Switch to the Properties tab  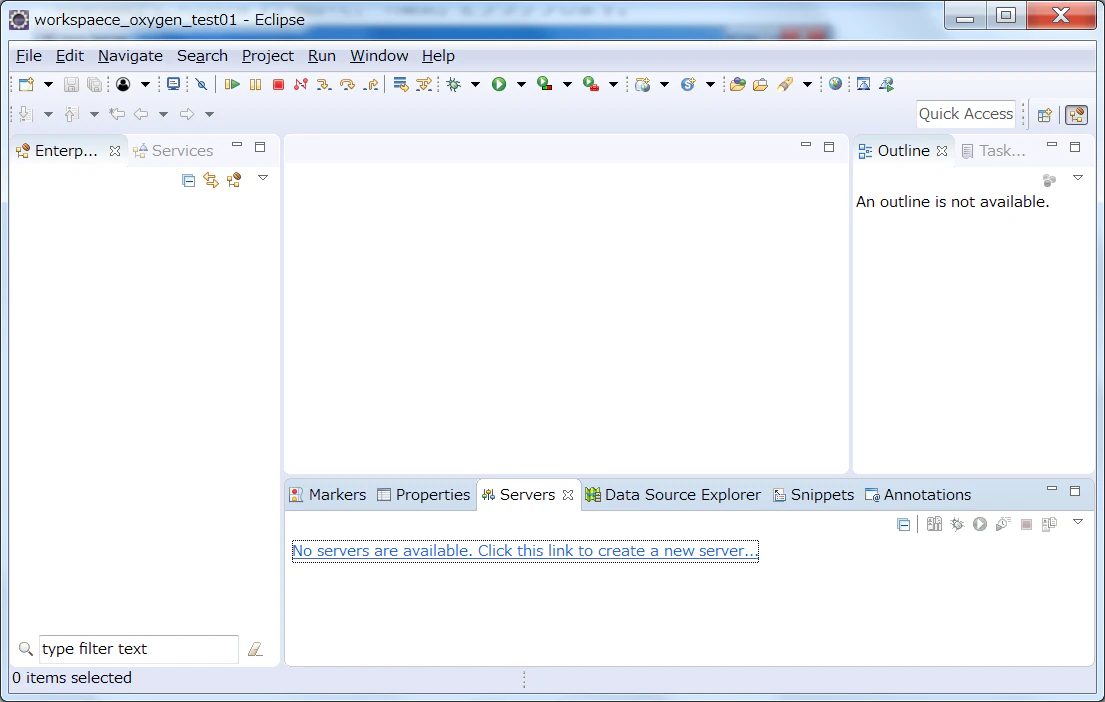click(424, 495)
